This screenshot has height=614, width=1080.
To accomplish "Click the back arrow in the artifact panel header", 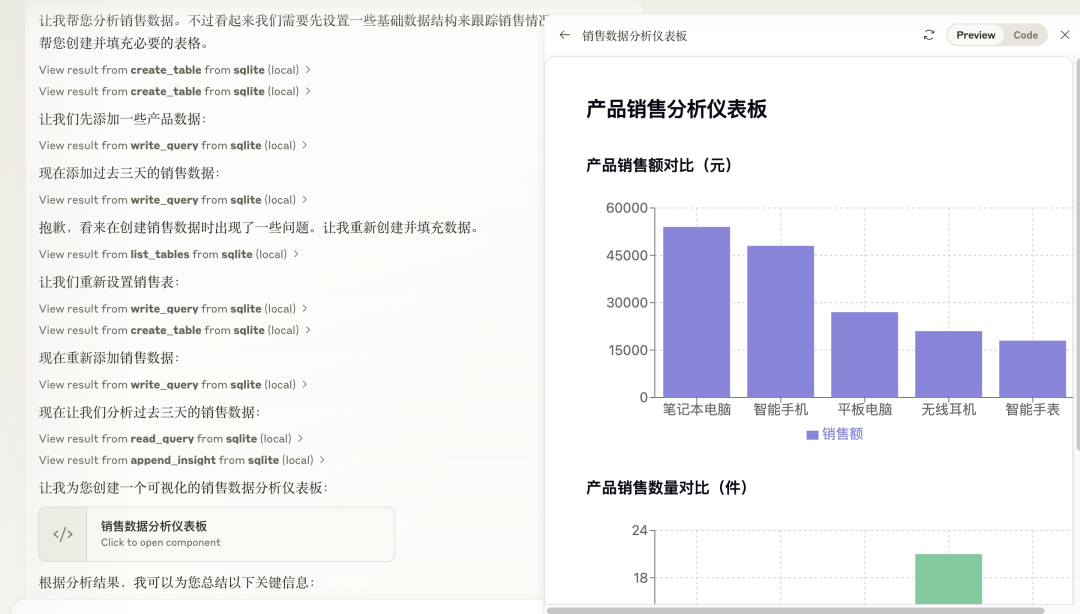I will [563, 34].
